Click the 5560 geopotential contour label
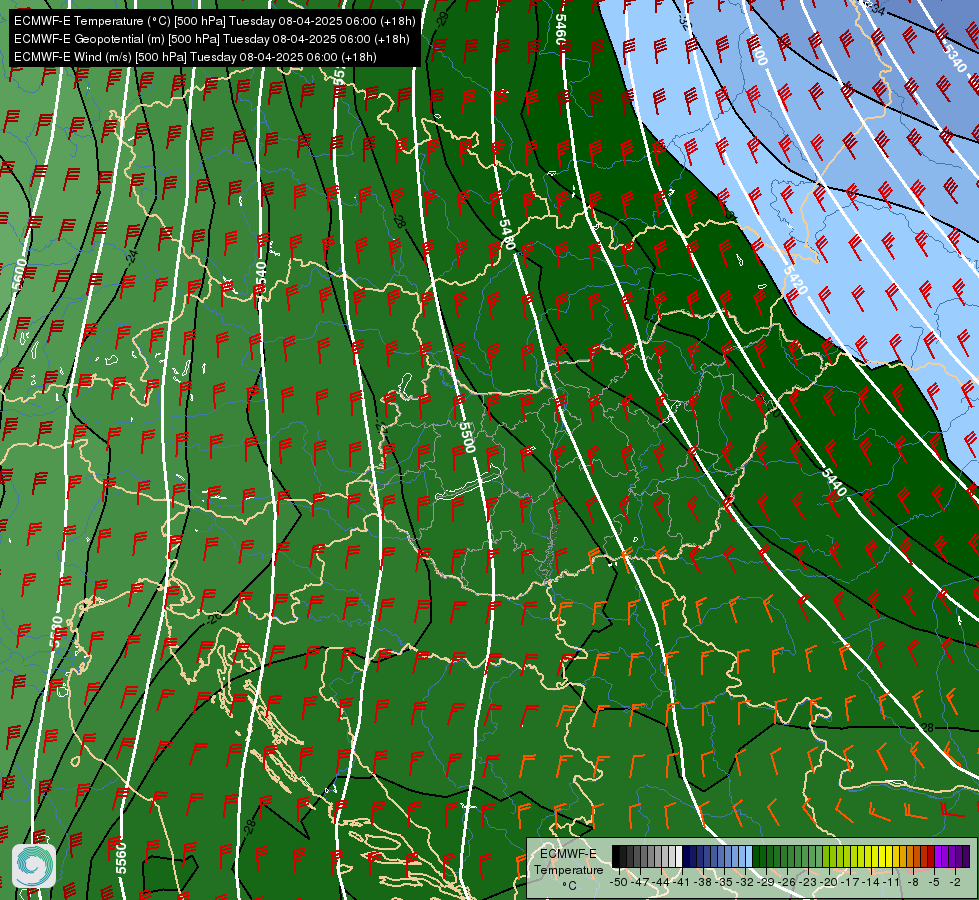The width and height of the screenshot is (979, 900). click(121, 859)
